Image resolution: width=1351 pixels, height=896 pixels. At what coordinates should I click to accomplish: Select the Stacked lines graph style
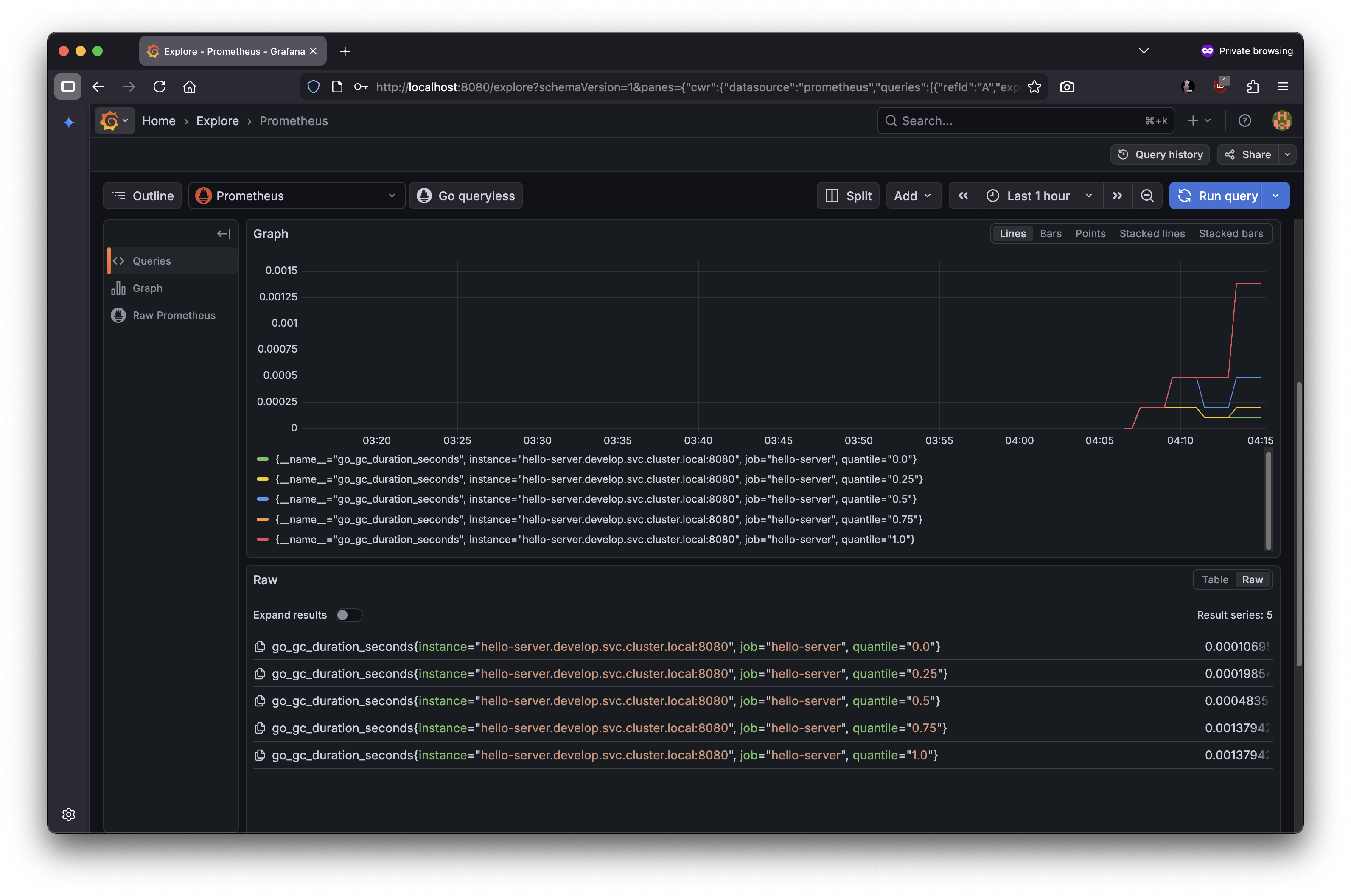1152,234
